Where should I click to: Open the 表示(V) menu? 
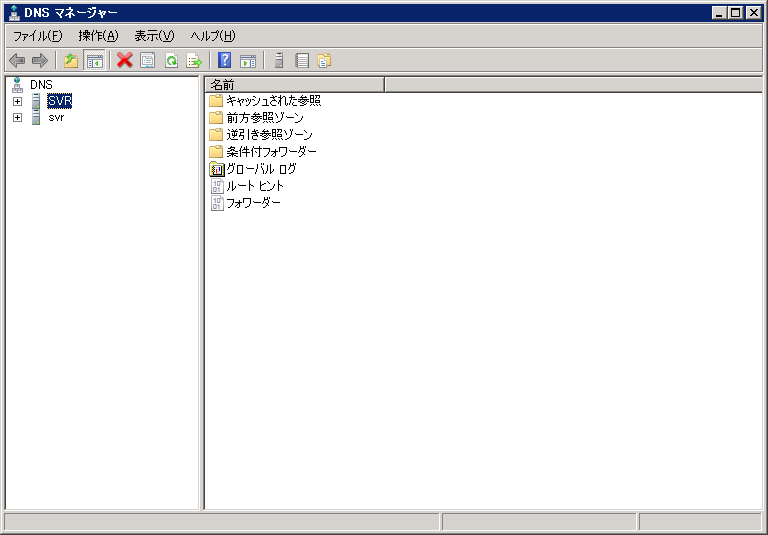(x=154, y=36)
